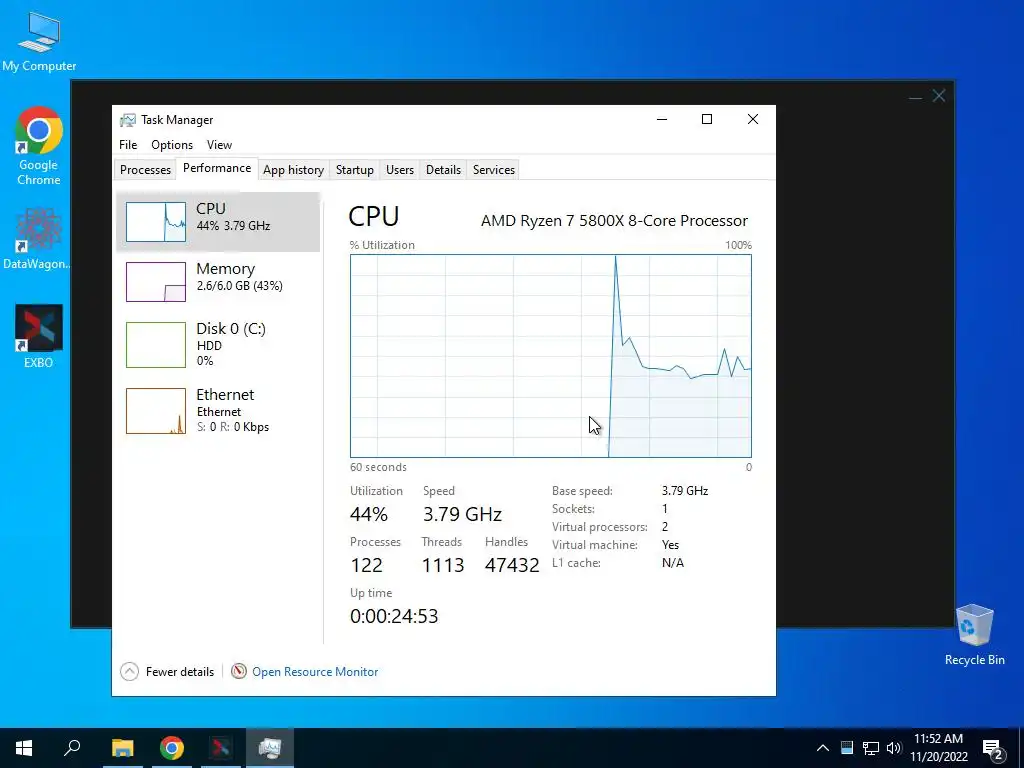The image size is (1024, 768).
Task: Open File Explorer from the taskbar
Action: pyautogui.click(x=122, y=748)
